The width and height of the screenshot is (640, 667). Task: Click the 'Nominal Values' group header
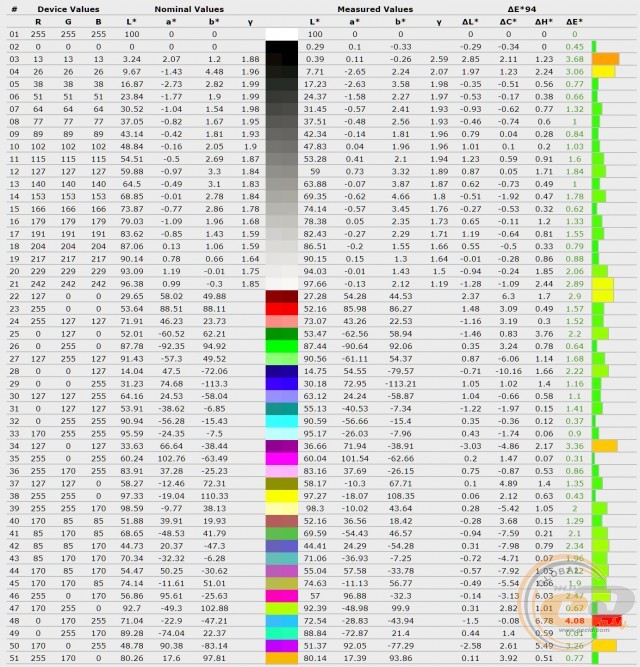point(189,9)
